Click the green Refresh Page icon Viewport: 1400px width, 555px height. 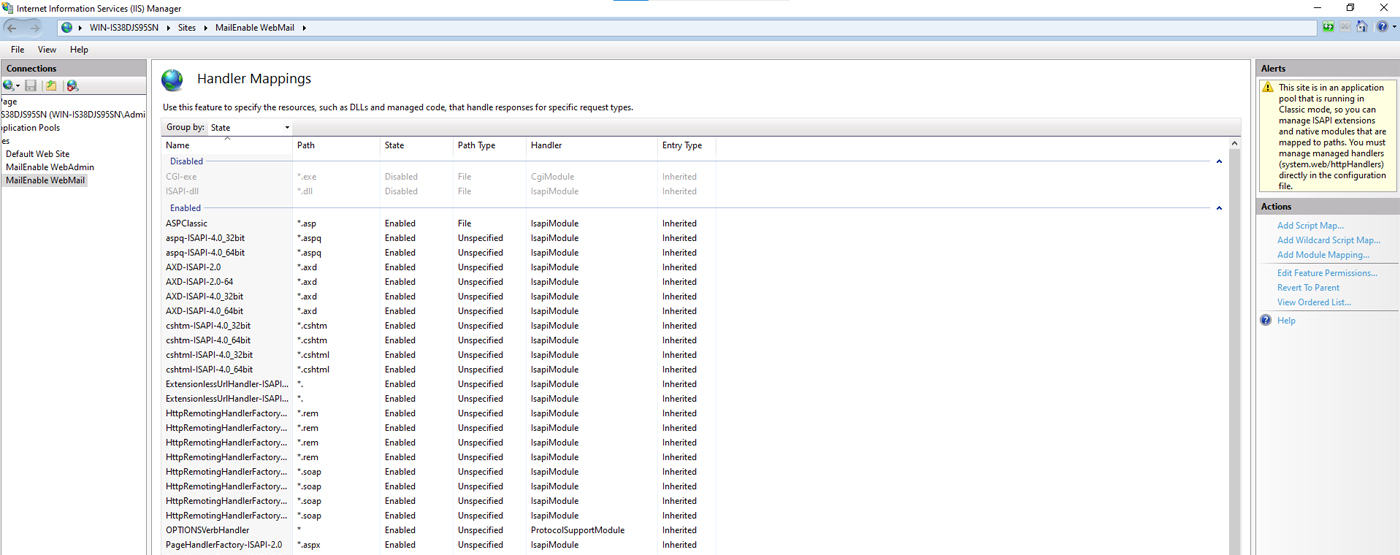click(x=1328, y=27)
